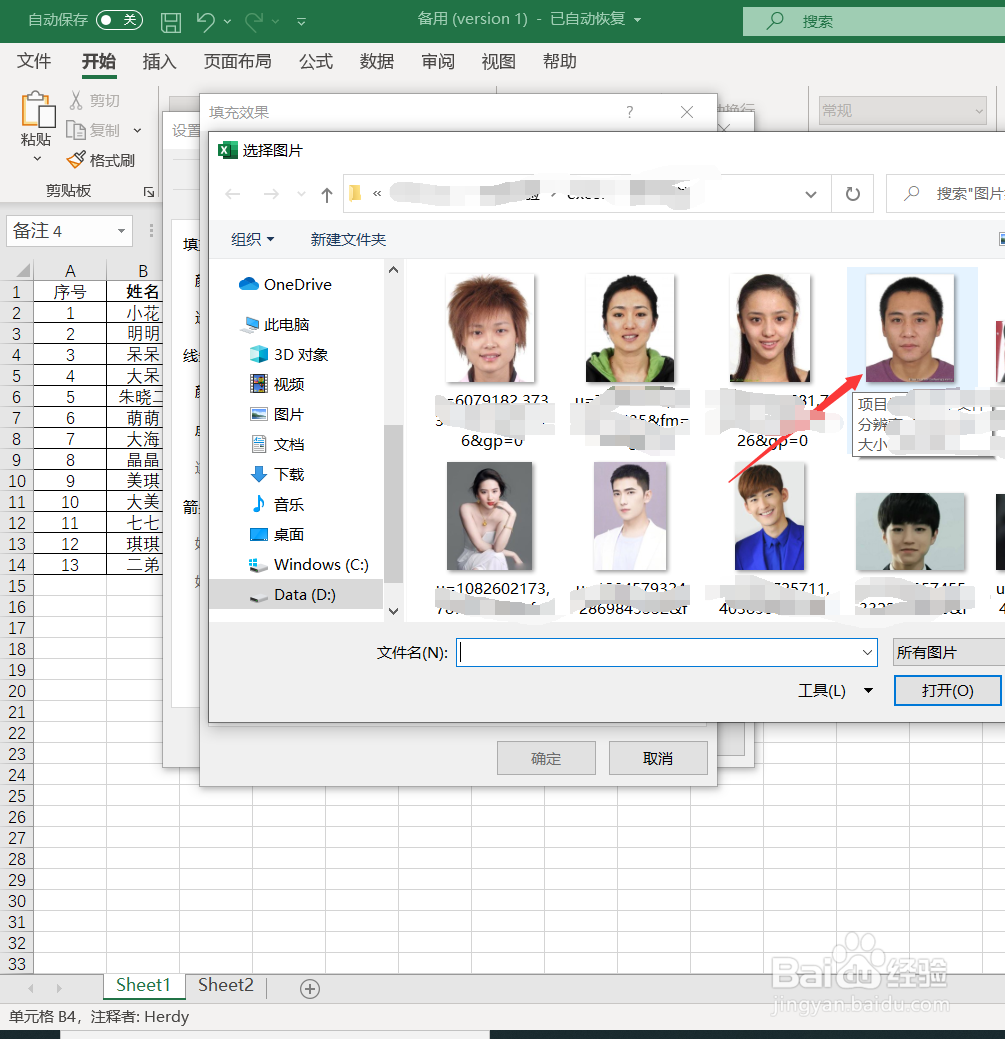Expand the address bar path dropdown
This screenshot has height=1039, width=1005.
click(810, 194)
